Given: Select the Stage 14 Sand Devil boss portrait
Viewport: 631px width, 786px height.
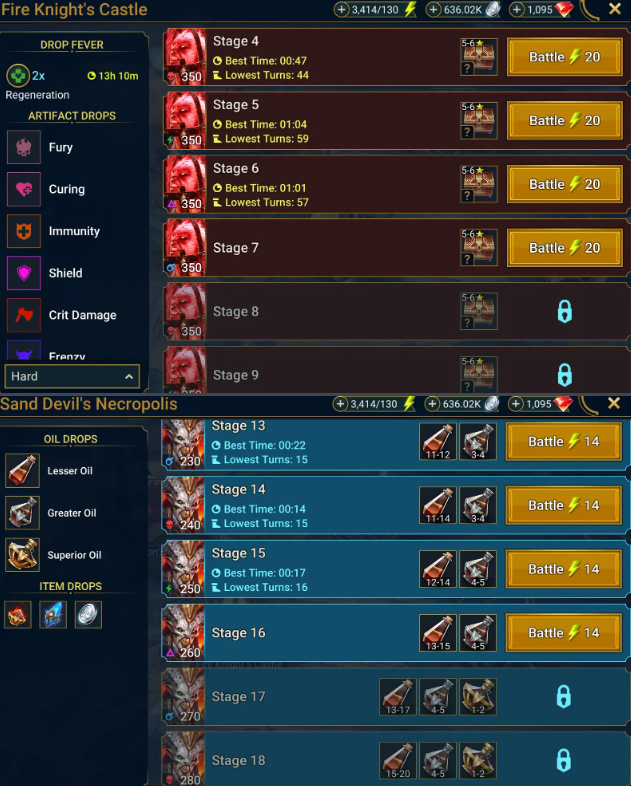Looking at the screenshot, I should point(184,504).
